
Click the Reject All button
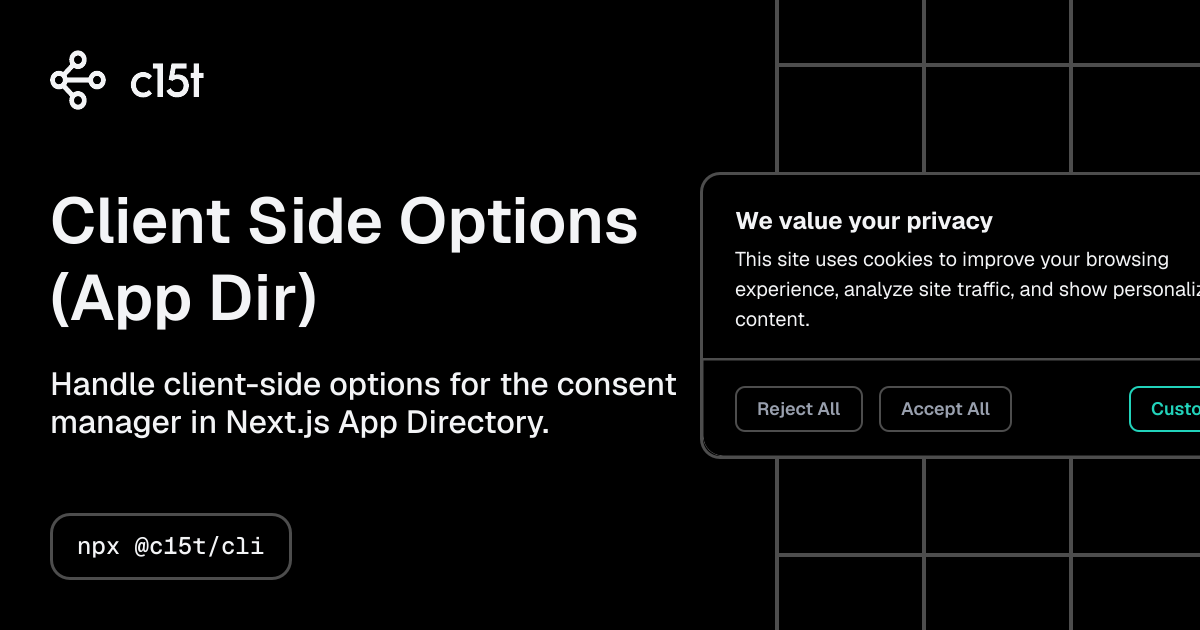798,409
